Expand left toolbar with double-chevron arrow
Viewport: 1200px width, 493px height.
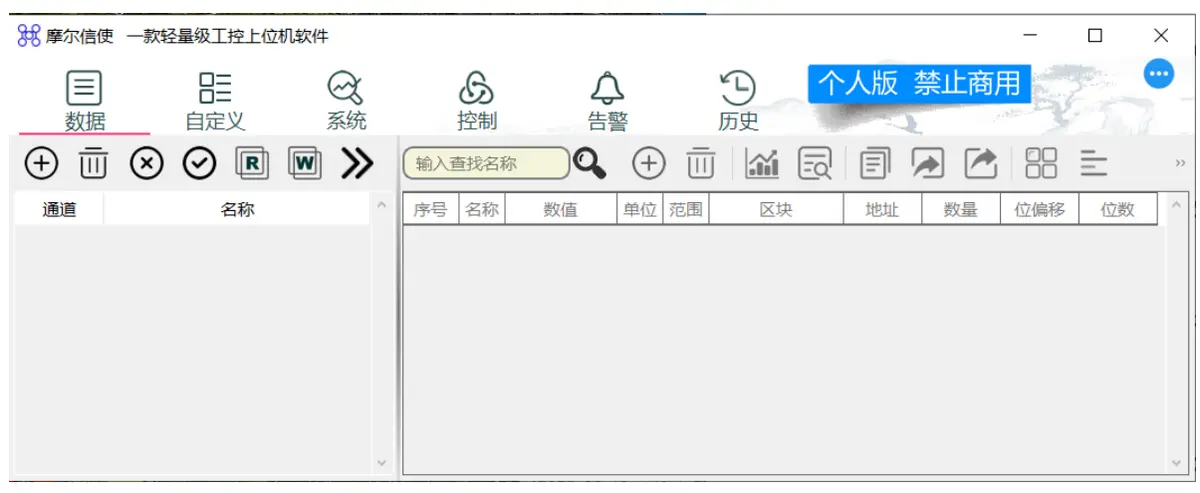click(x=357, y=163)
